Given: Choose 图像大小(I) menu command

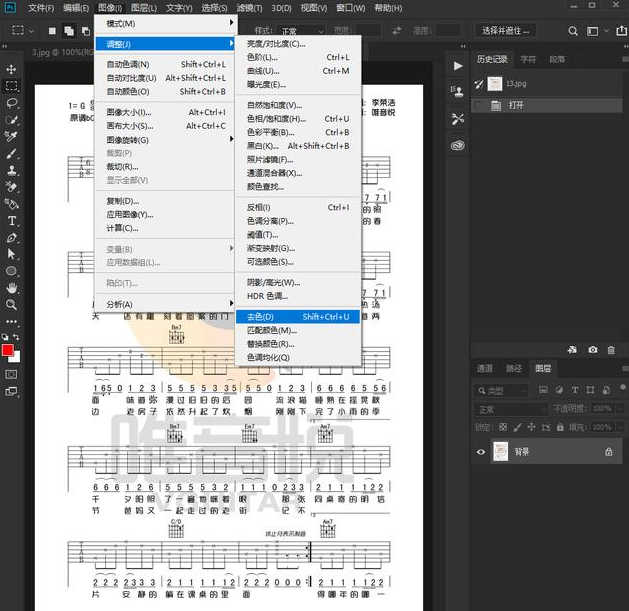Looking at the screenshot, I should coord(166,112).
